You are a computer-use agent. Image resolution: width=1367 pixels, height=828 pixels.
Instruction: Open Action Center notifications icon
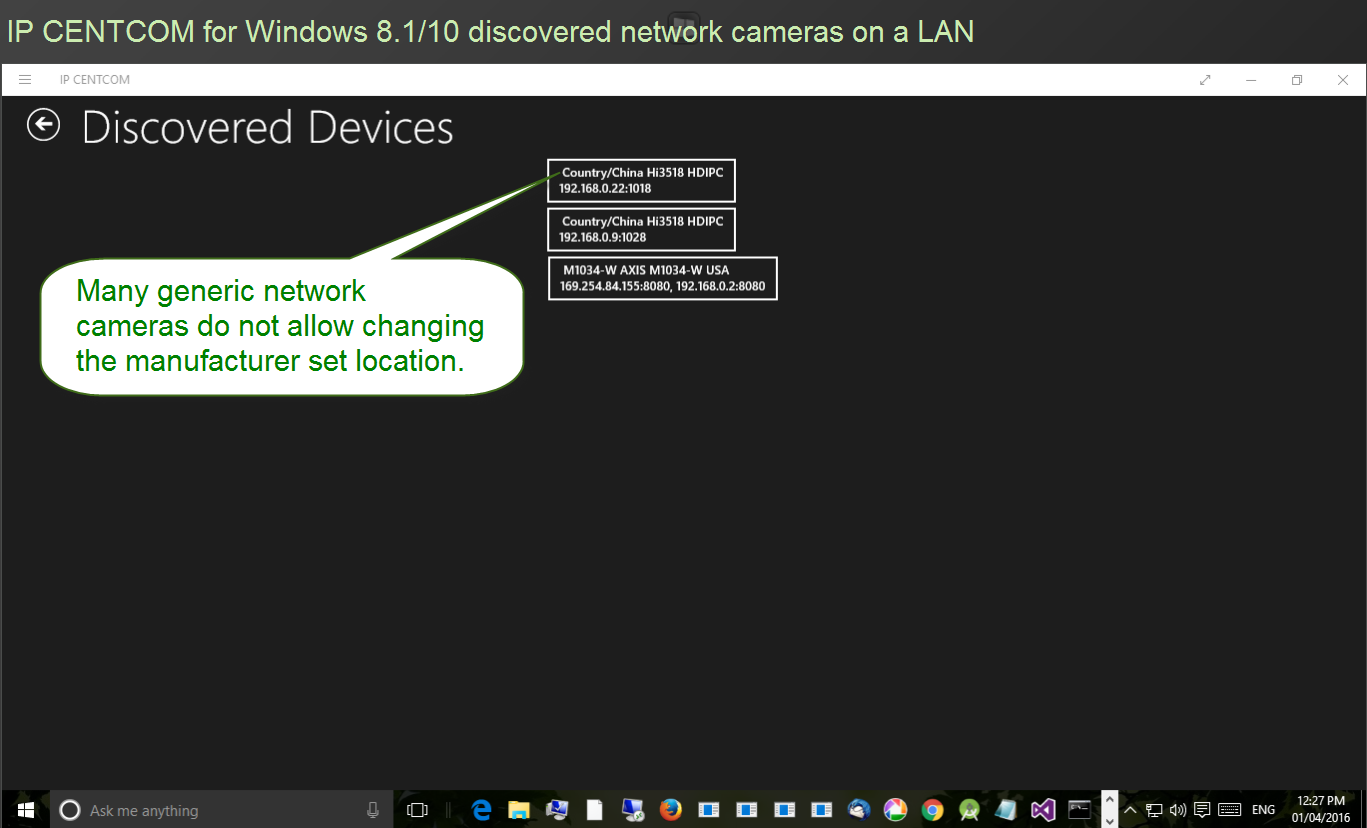1203,810
